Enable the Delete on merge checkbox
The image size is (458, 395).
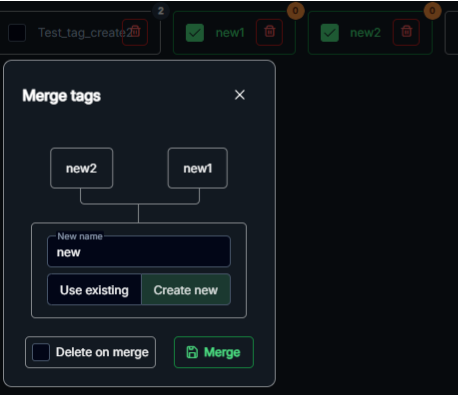click(41, 352)
